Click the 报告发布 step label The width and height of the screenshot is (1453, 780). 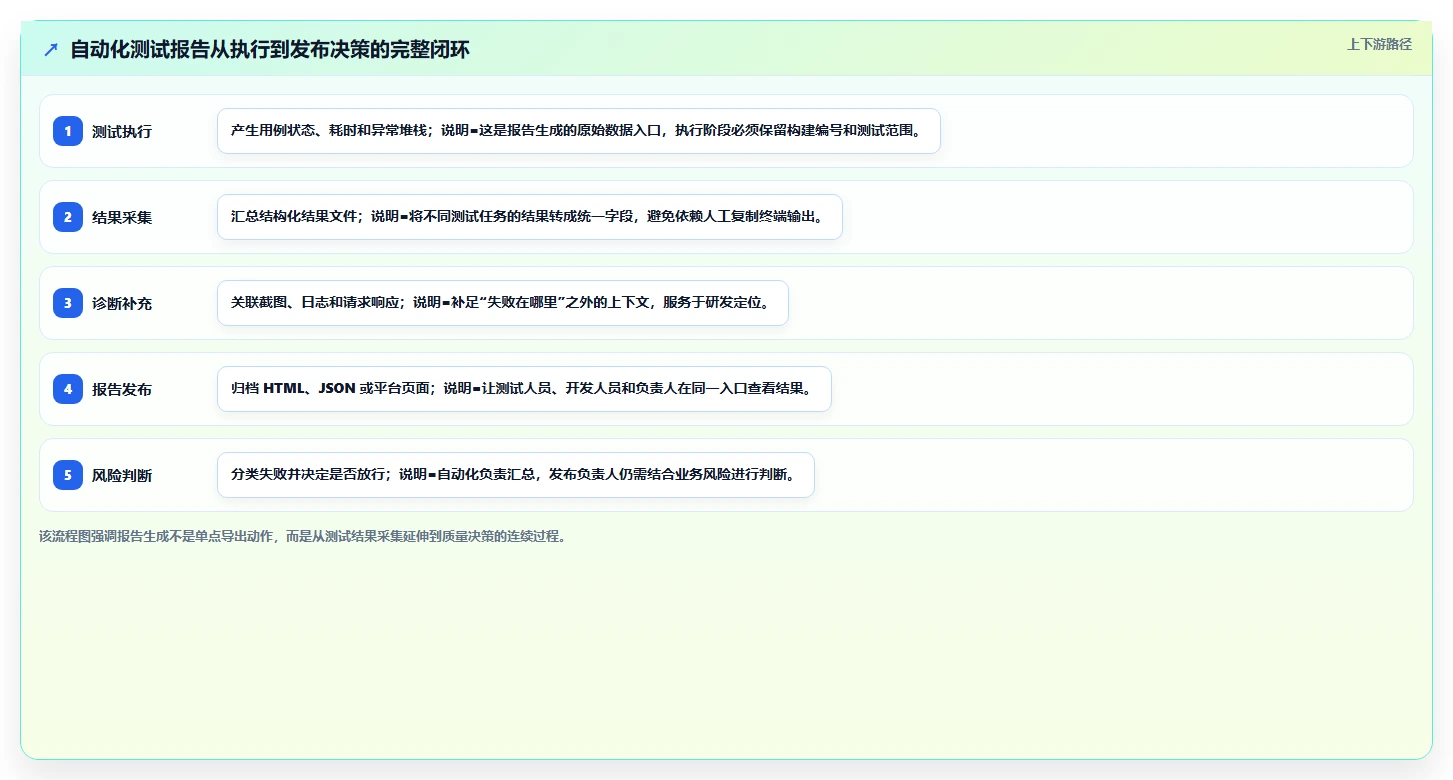(x=122, y=389)
